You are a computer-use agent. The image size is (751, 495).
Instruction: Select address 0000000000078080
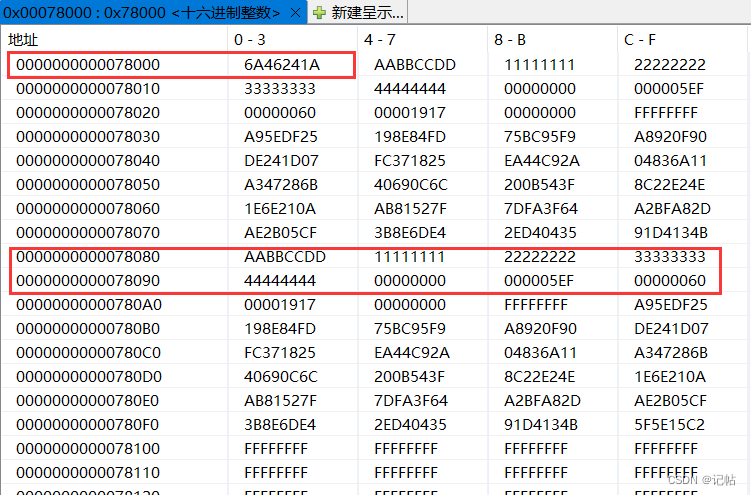tap(88, 257)
